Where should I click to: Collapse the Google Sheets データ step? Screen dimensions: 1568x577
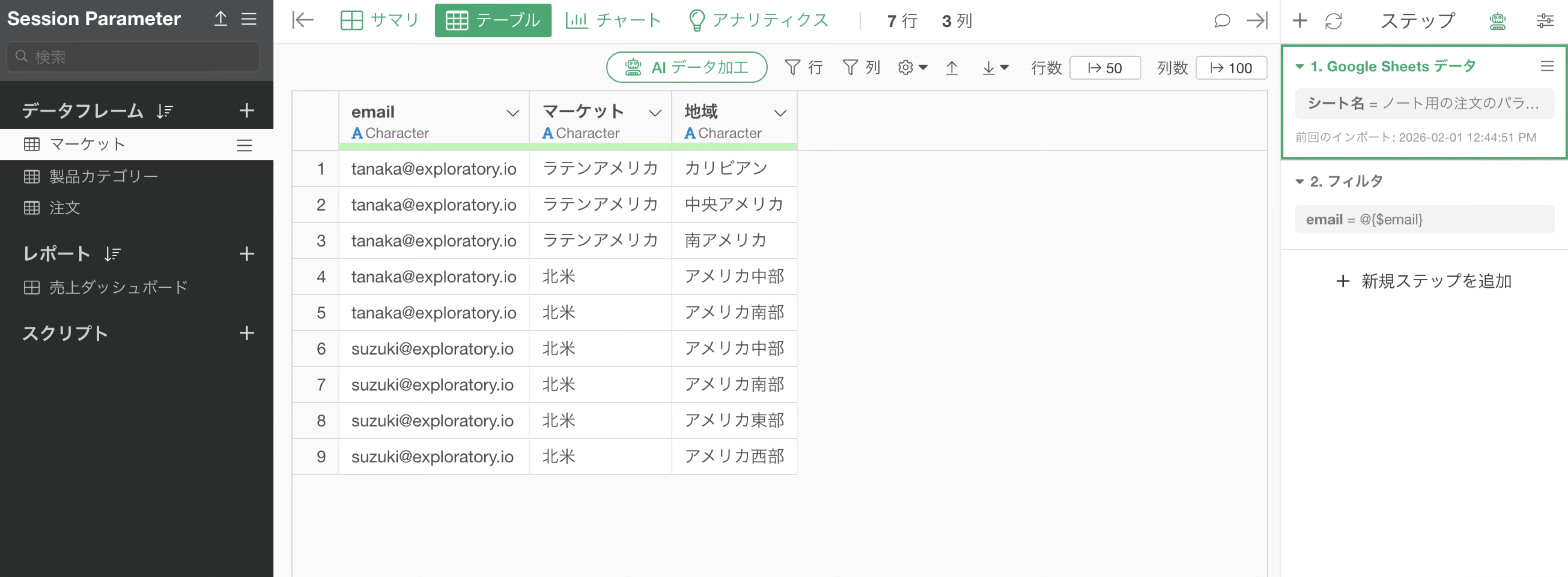[x=1299, y=66]
